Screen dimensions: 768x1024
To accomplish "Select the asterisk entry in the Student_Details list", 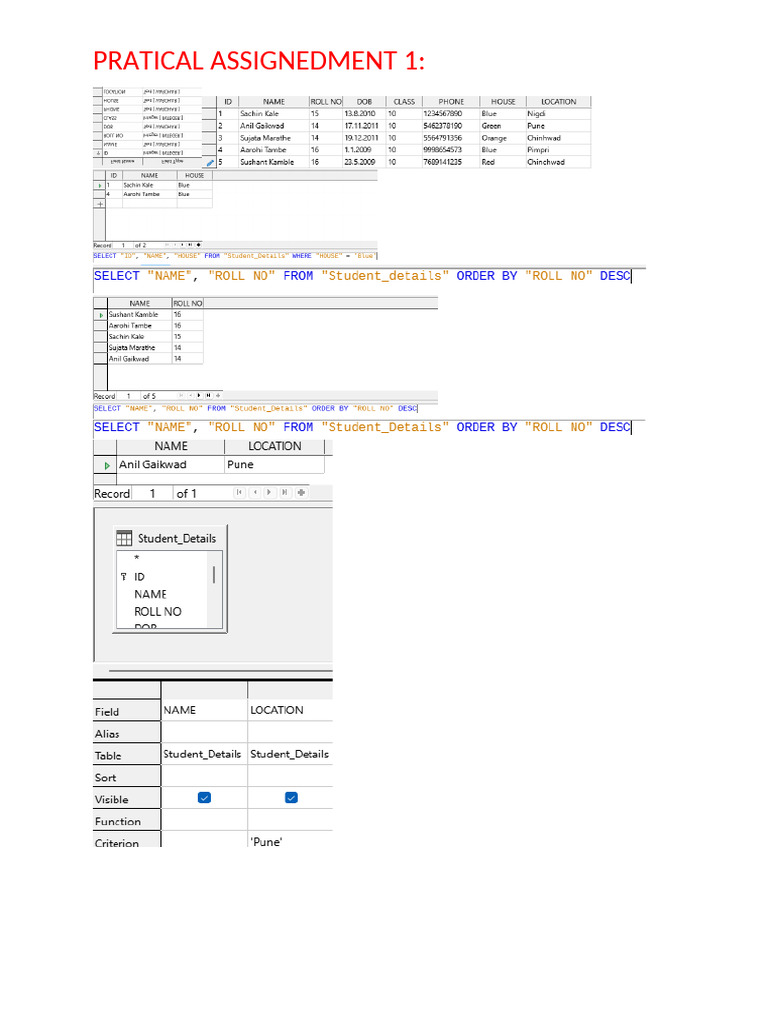I will pos(136,558).
